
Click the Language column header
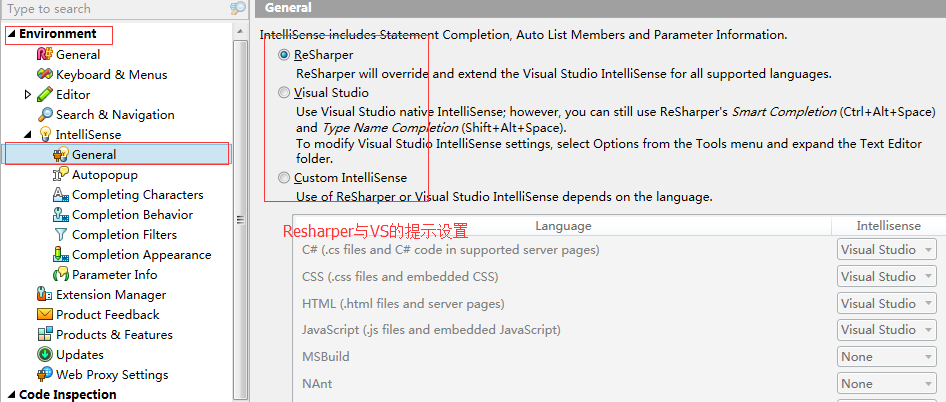click(x=563, y=226)
